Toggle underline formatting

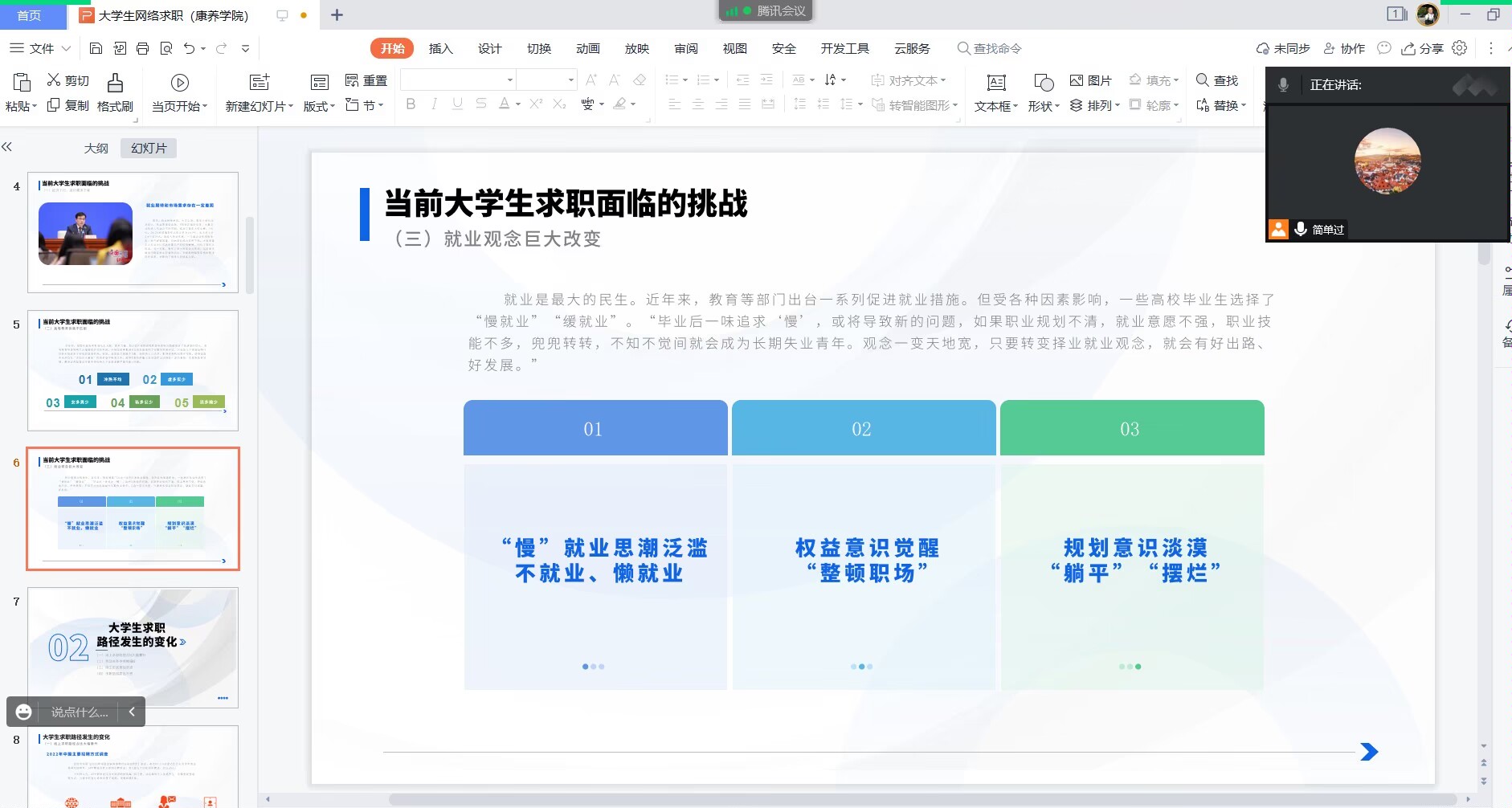[x=457, y=104]
